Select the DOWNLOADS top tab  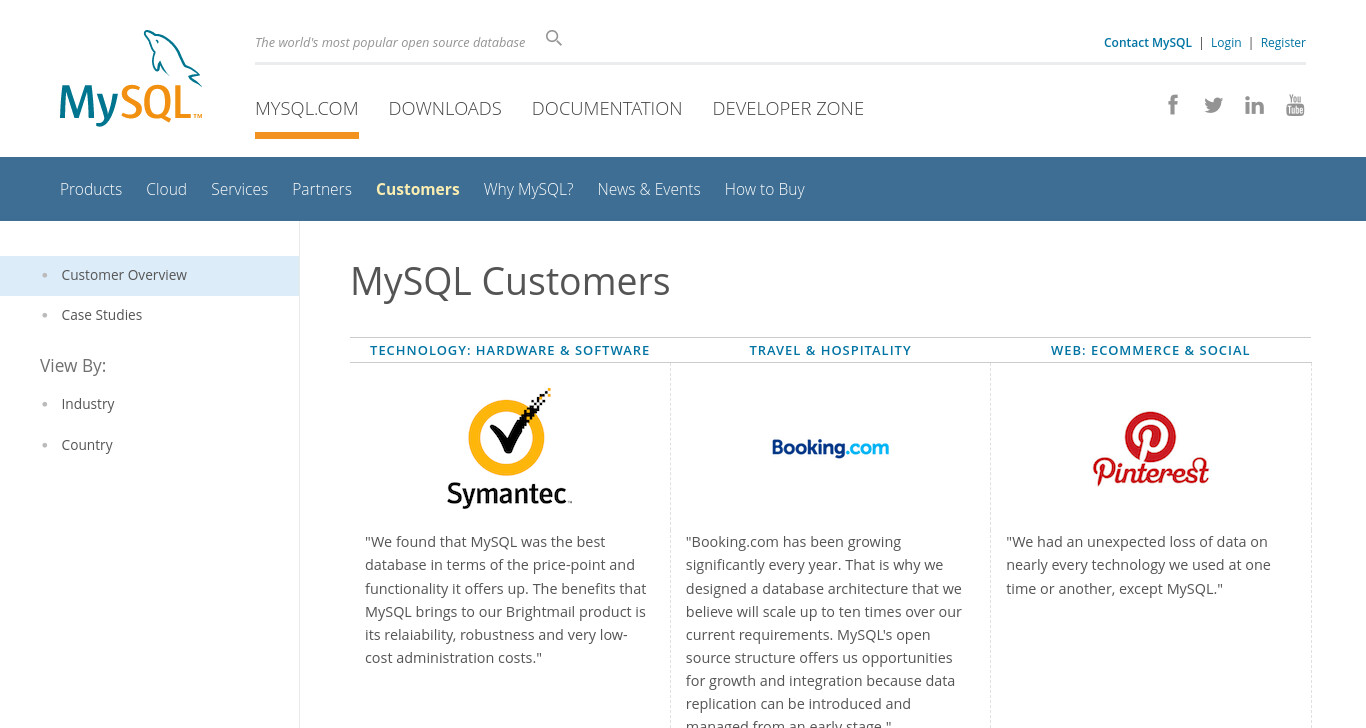(445, 108)
